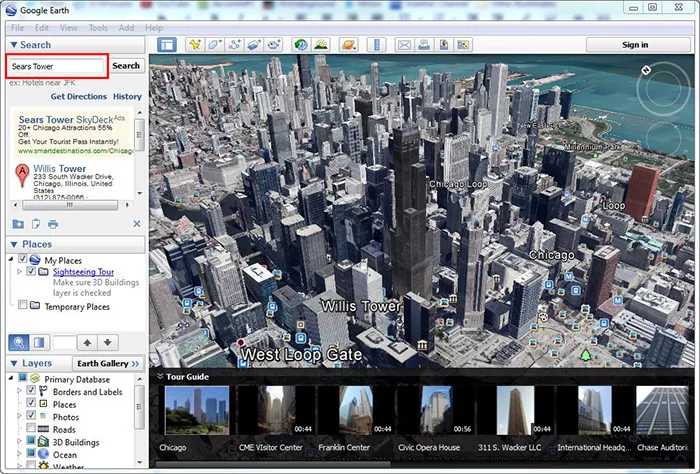Viewport: 700px width, 474px height.
Task: Uncheck the Sightseeing Tour checkbox
Action: (31, 271)
